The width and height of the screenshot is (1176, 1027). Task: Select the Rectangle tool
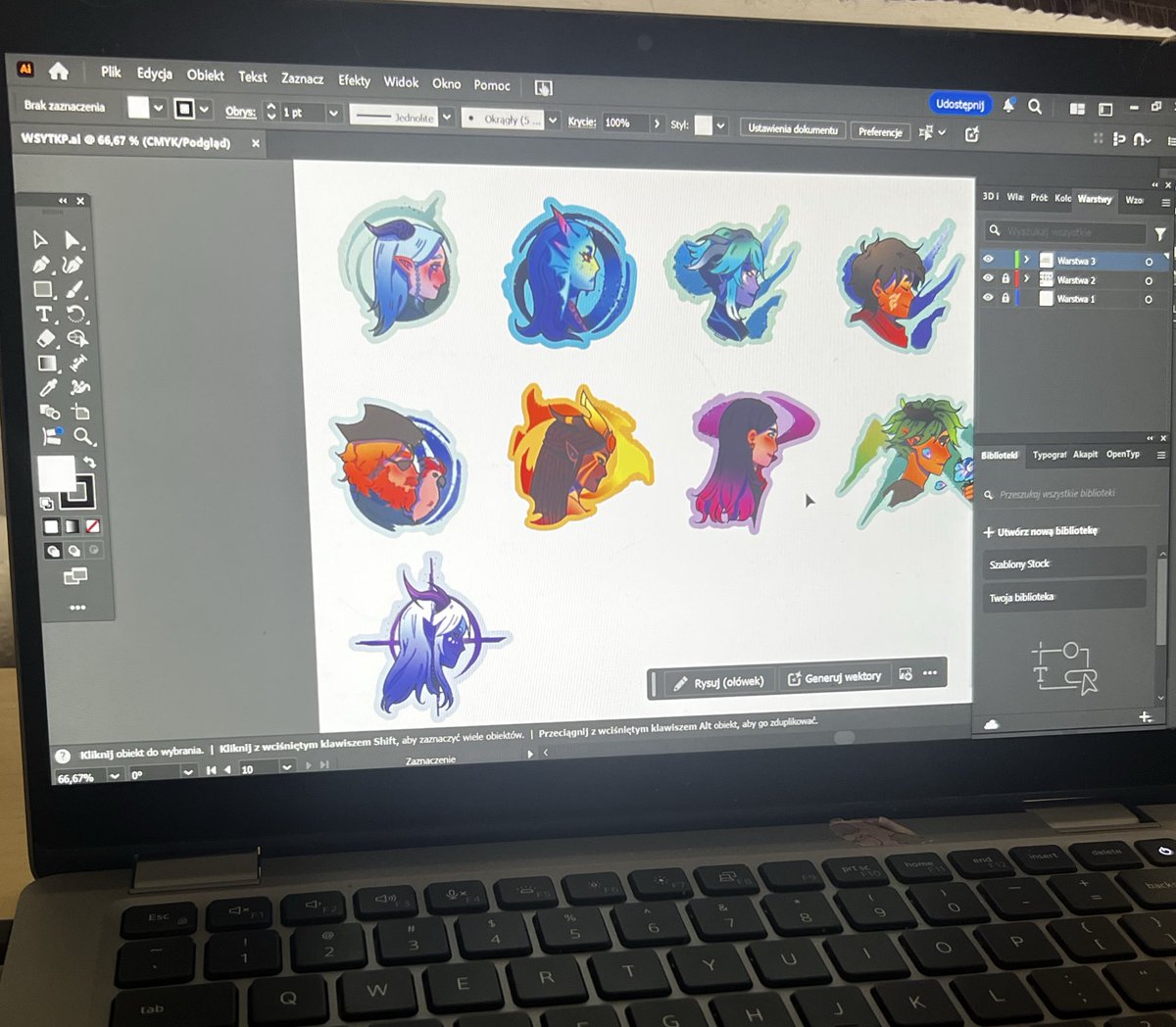point(42,288)
